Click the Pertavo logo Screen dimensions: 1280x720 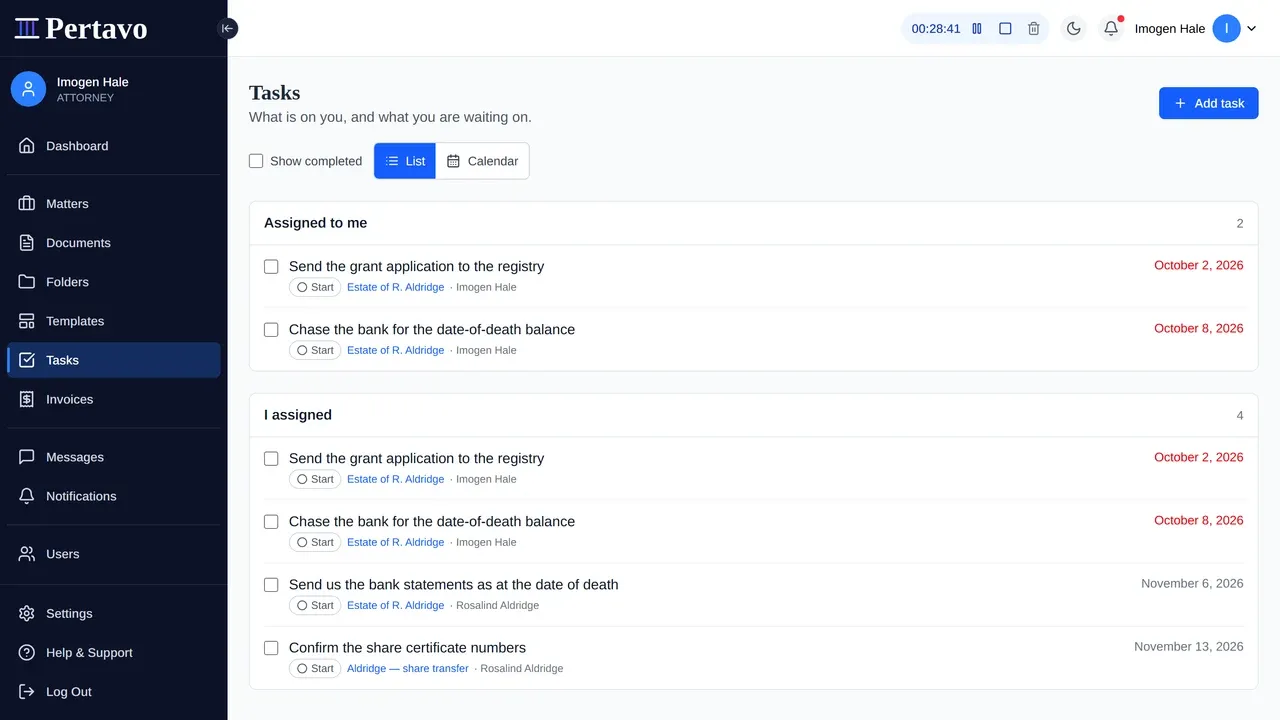tap(81, 28)
